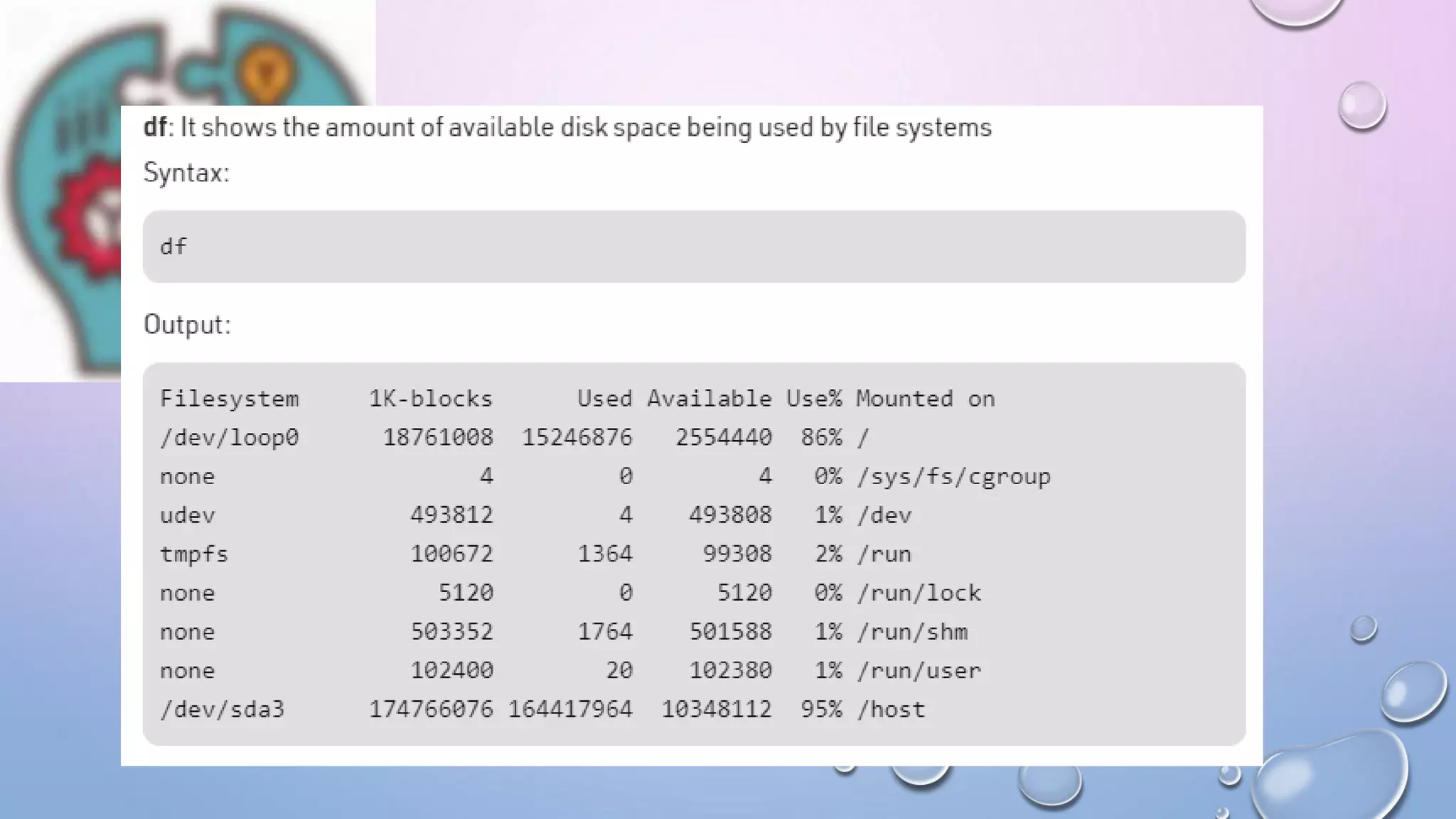Click the '/run/shm' mount path
The image size is (1456, 819).
tap(912, 631)
